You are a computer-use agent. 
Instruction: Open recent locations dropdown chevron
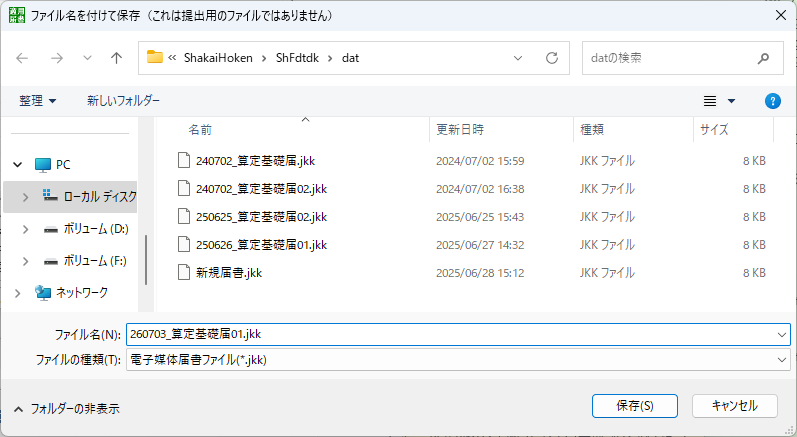pyautogui.click(x=87, y=58)
